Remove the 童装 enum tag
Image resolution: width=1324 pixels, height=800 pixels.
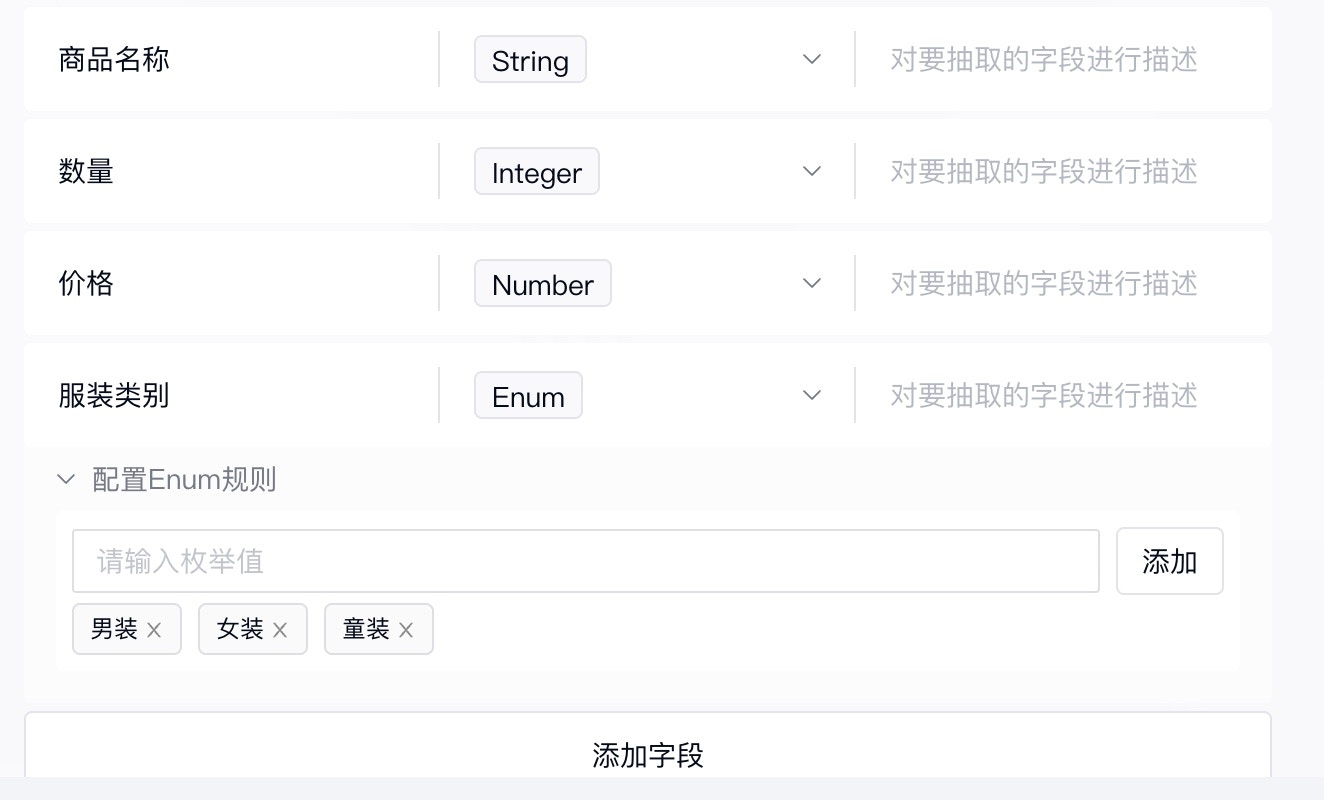pyautogui.click(x=406, y=630)
